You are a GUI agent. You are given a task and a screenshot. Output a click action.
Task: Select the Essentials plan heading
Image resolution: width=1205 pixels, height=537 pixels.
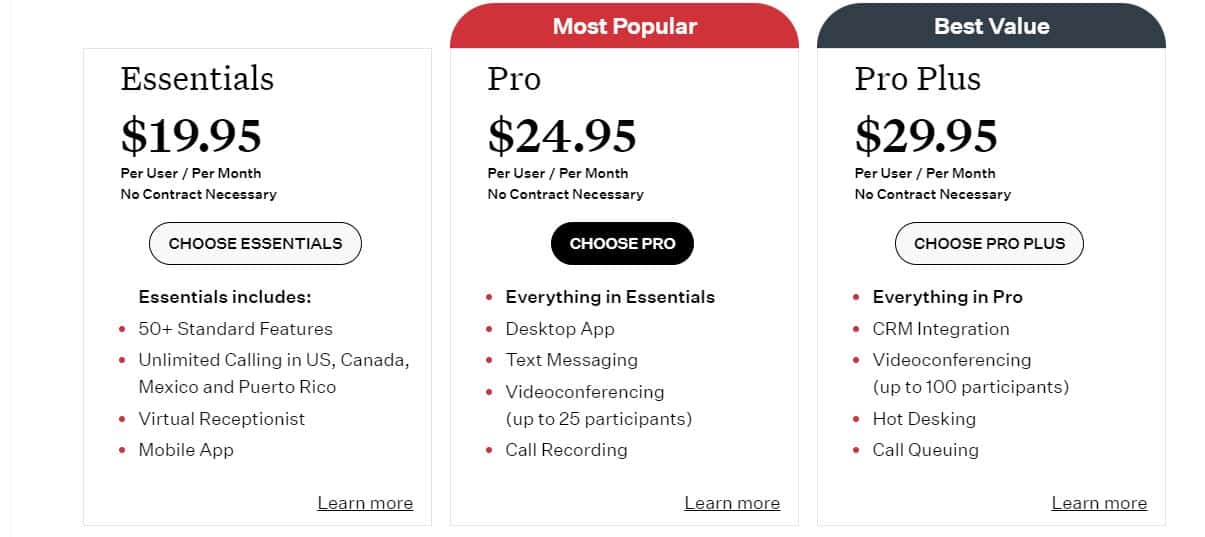click(x=197, y=79)
